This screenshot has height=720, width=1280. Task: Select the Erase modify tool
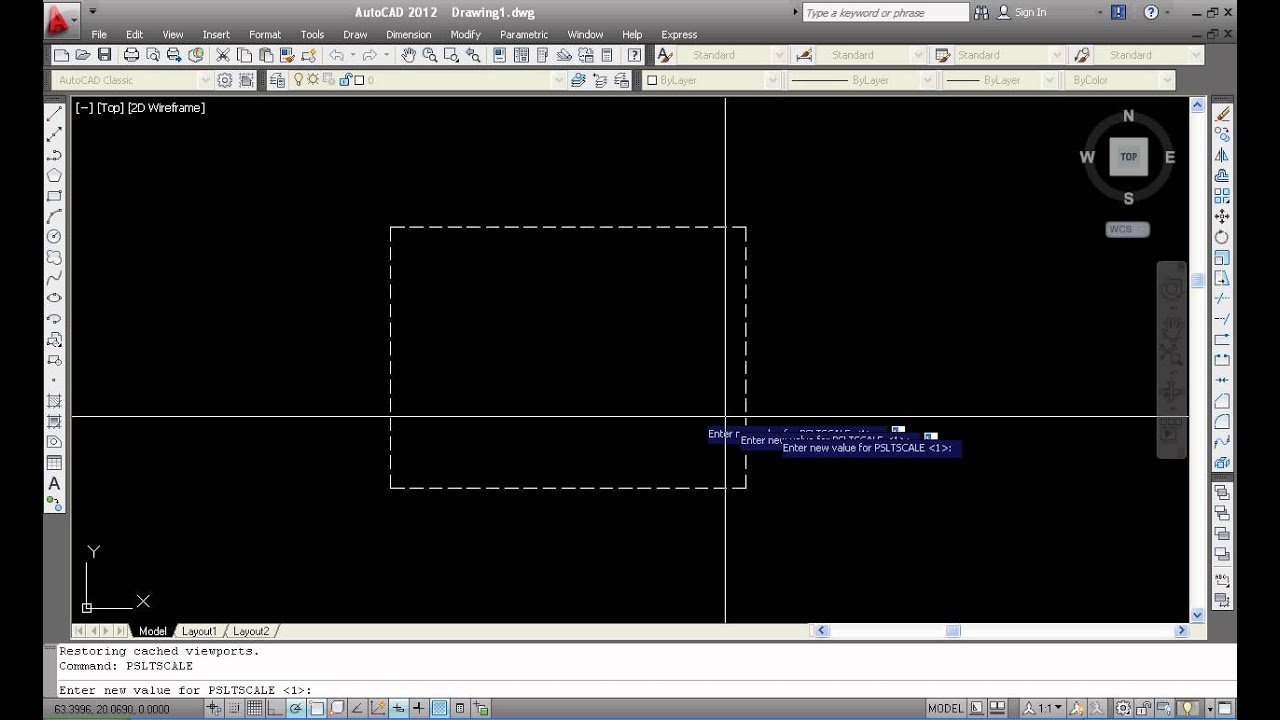pyautogui.click(x=1222, y=113)
